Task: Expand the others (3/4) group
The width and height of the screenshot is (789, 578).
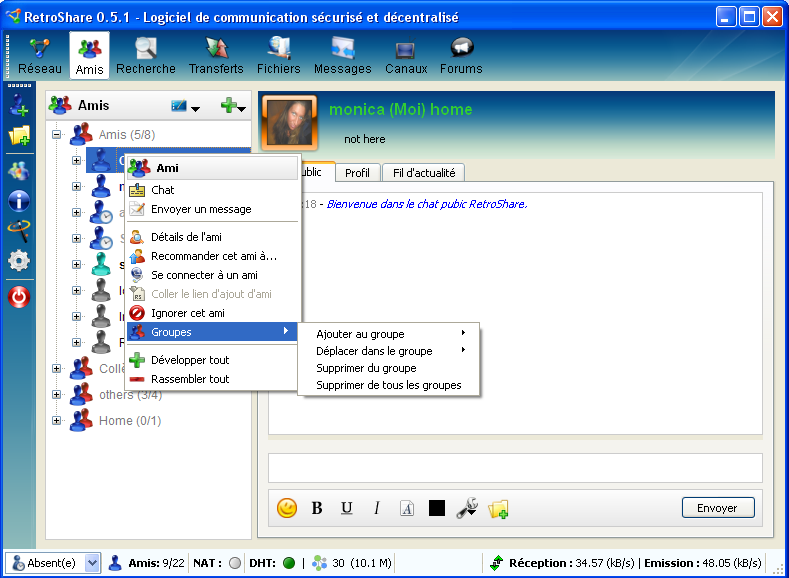Action: coord(56,394)
